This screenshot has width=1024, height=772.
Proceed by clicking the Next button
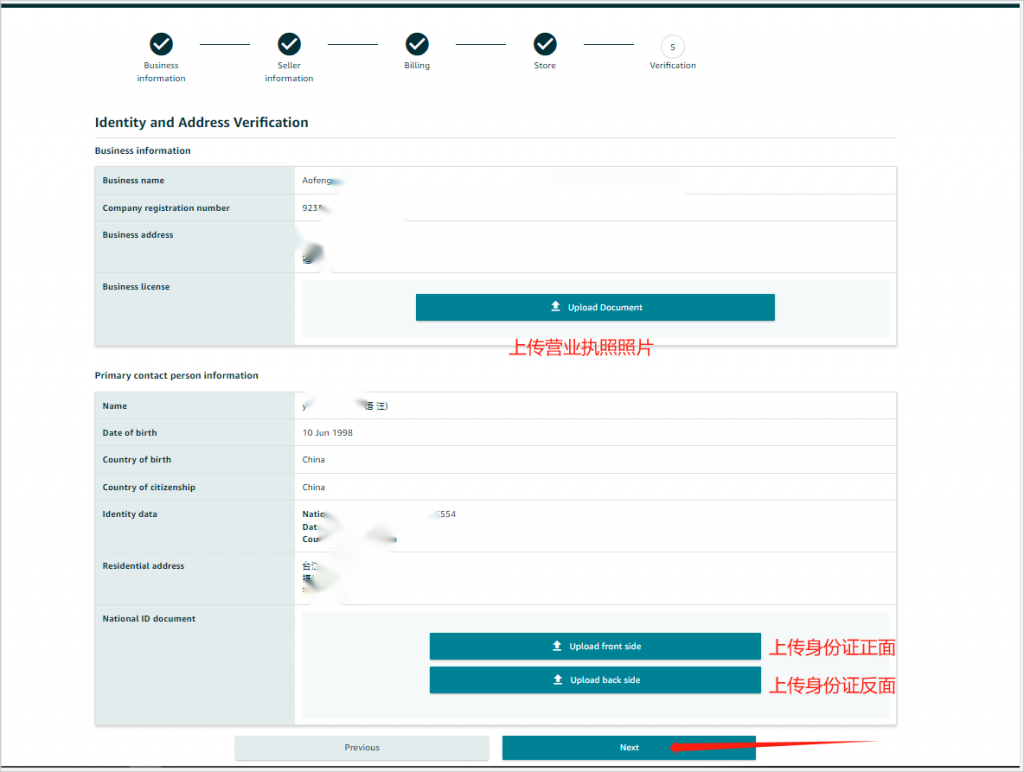coord(629,748)
